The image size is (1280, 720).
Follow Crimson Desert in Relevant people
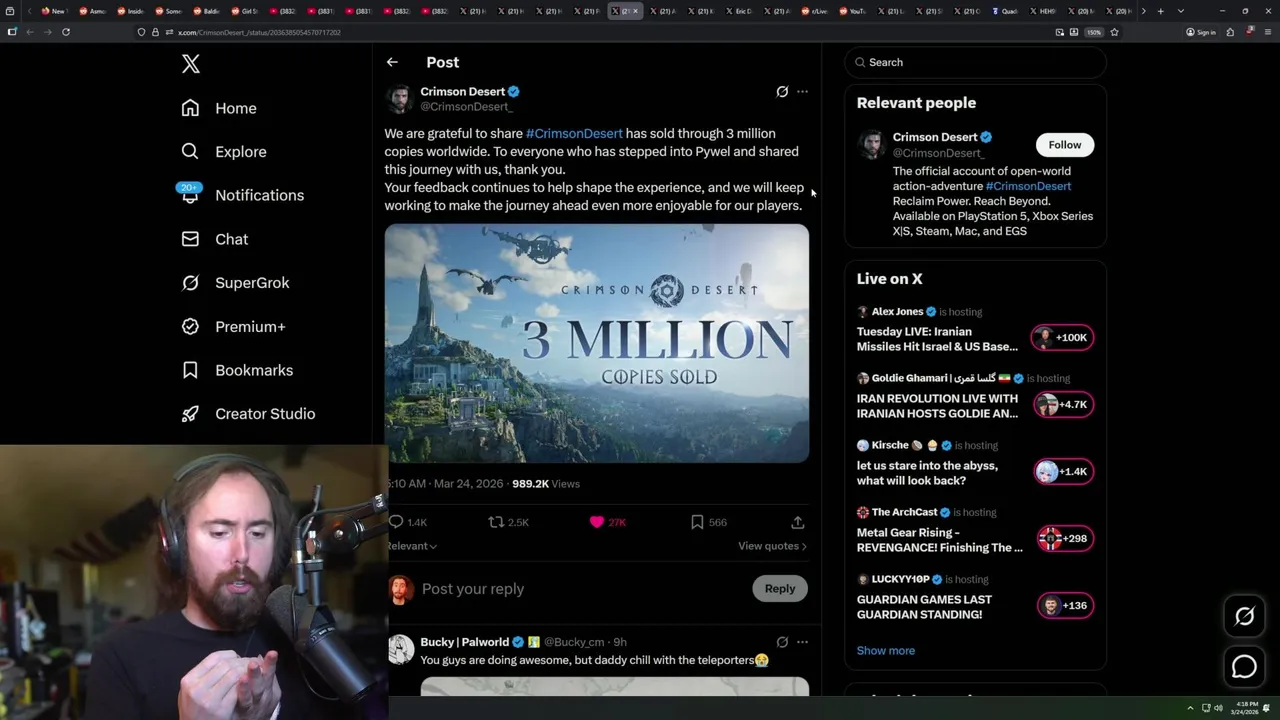(x=1065, y=145)
